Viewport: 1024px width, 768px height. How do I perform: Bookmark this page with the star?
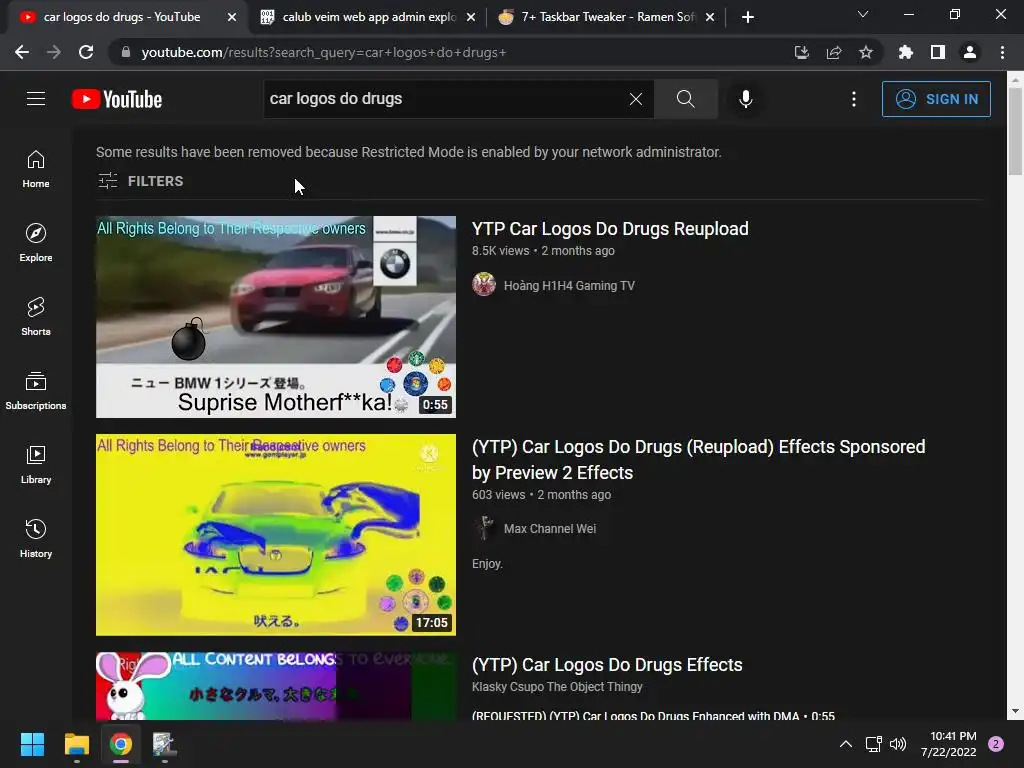tap(866, 52)
